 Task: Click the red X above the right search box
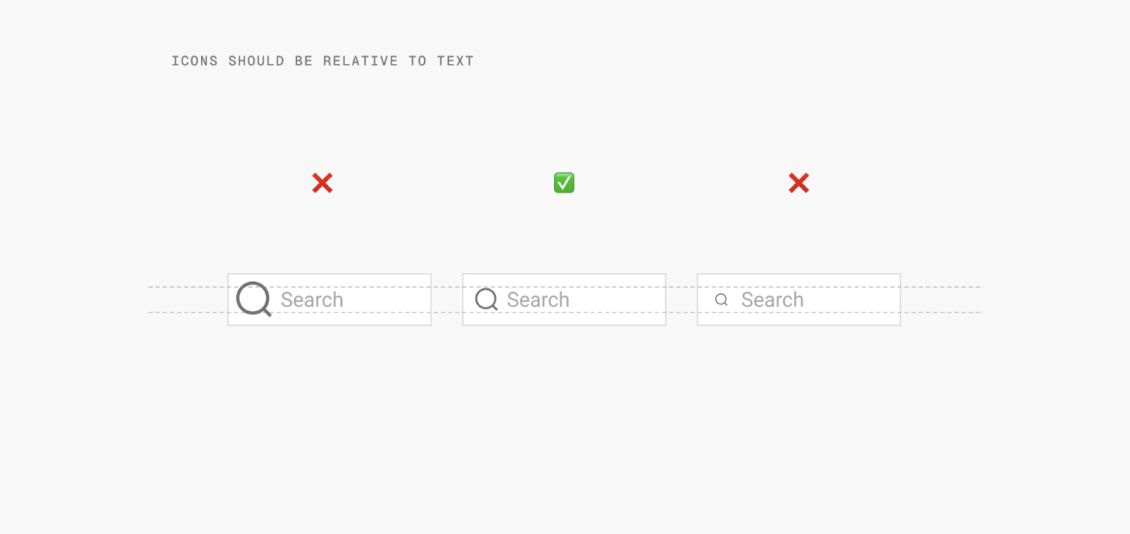pyautogui.click(x=798, y=183)
